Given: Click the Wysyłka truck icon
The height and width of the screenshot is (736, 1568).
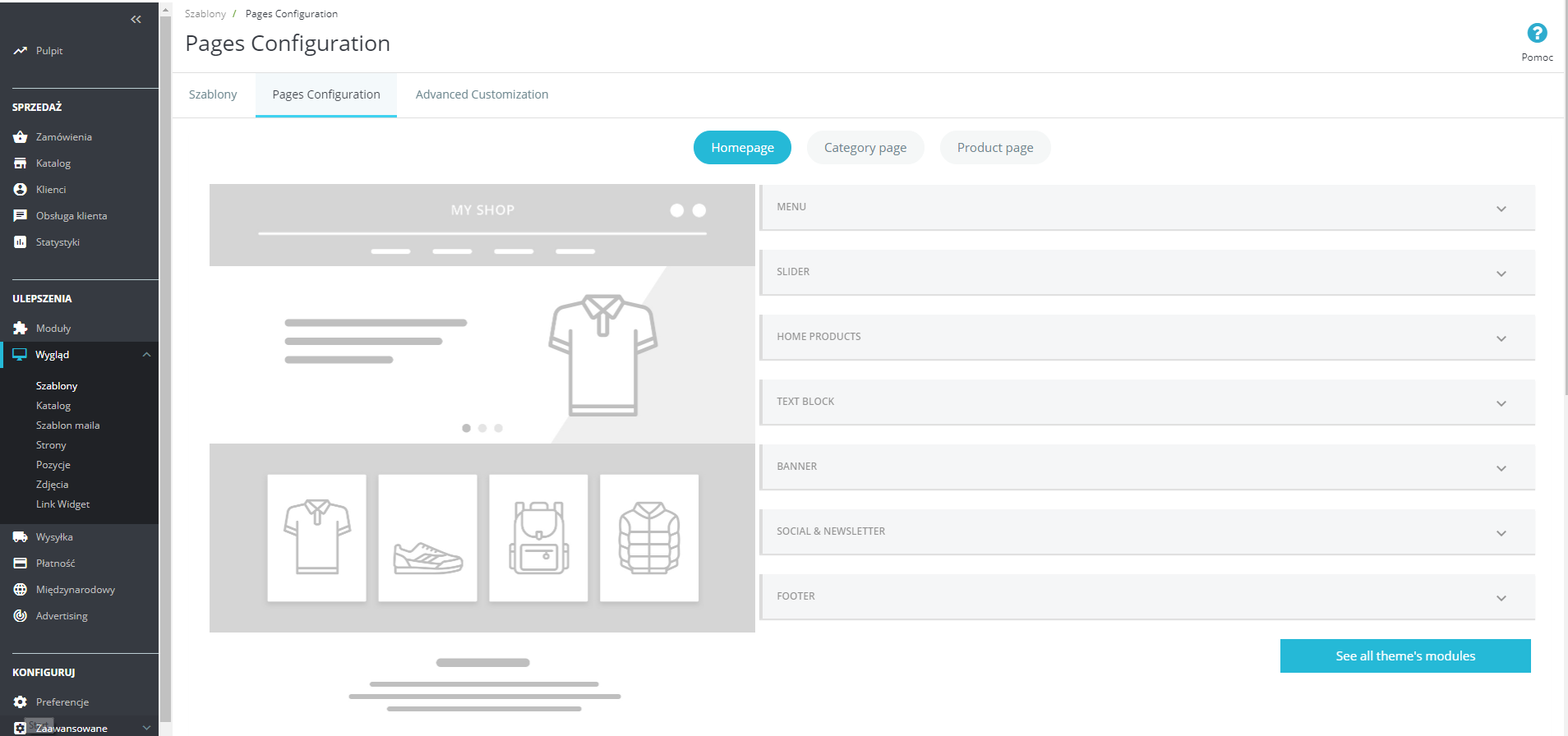Looking at the screenshot, I should point(21,537).
